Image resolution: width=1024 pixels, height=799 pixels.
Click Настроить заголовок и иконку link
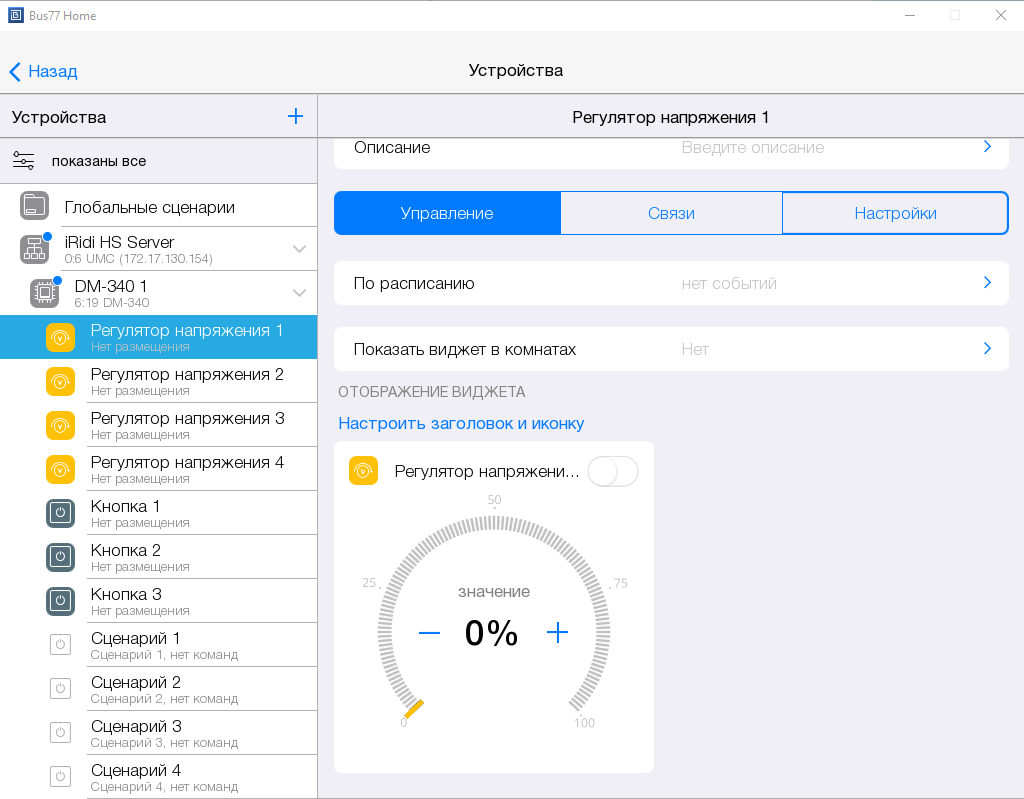pos(461,423)
